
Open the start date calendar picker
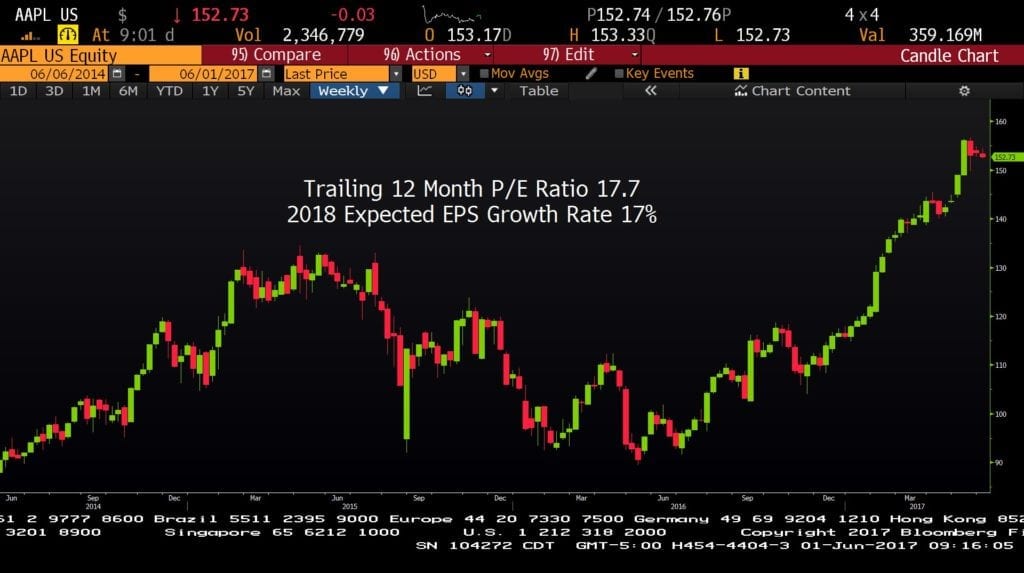click(117, 74)
